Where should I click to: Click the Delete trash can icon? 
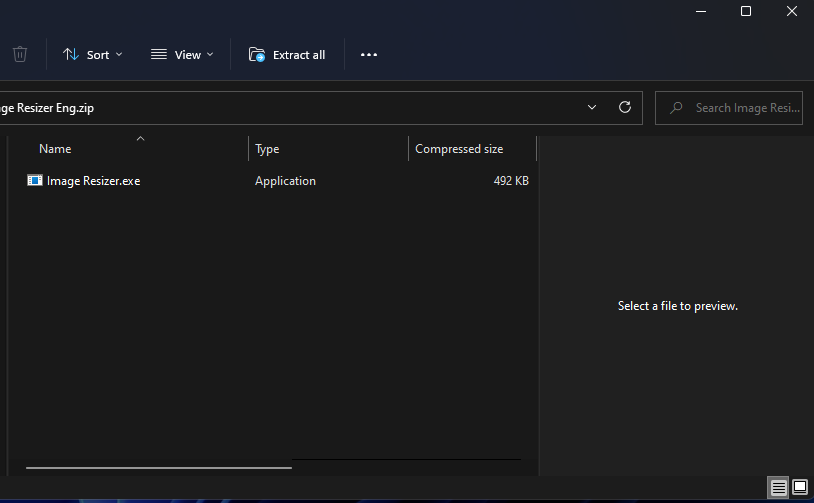[20, 55]
